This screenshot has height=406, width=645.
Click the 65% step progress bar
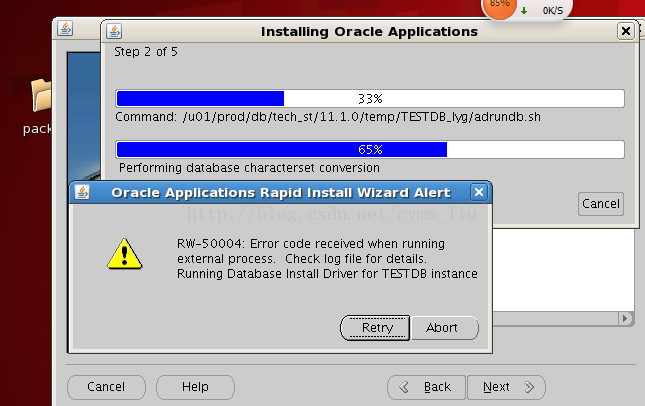point(370,149)
